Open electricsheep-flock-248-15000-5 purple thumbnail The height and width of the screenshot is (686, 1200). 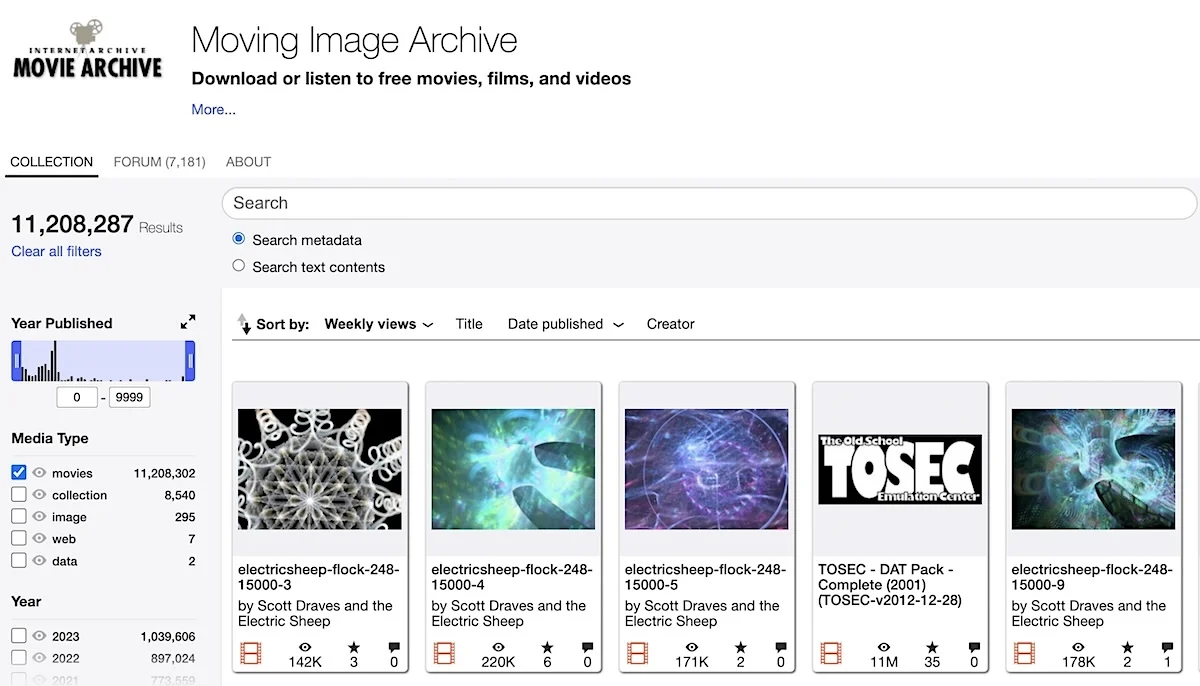707,469
